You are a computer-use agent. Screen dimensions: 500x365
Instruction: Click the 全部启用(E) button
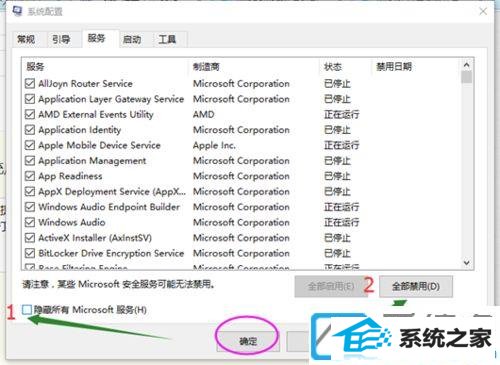click(331, 286)
